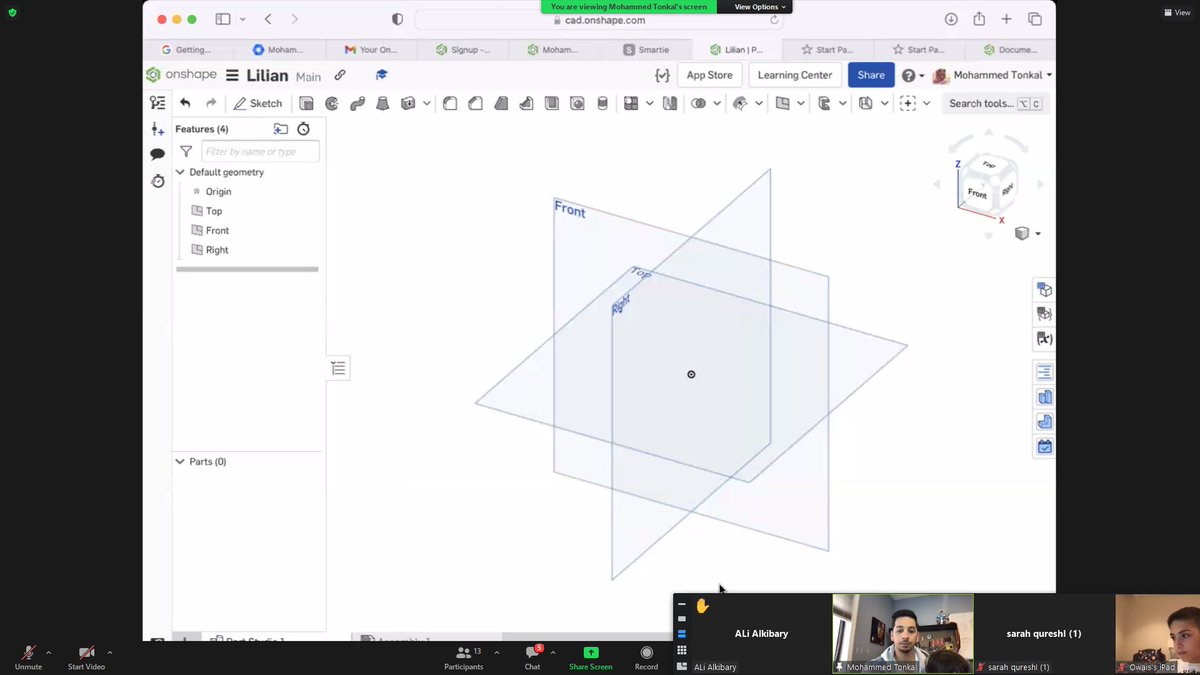Image resolution: width=1200 pixels, height=675 pixels.
Task: Open the Learning Center
Action: (794, 75)
